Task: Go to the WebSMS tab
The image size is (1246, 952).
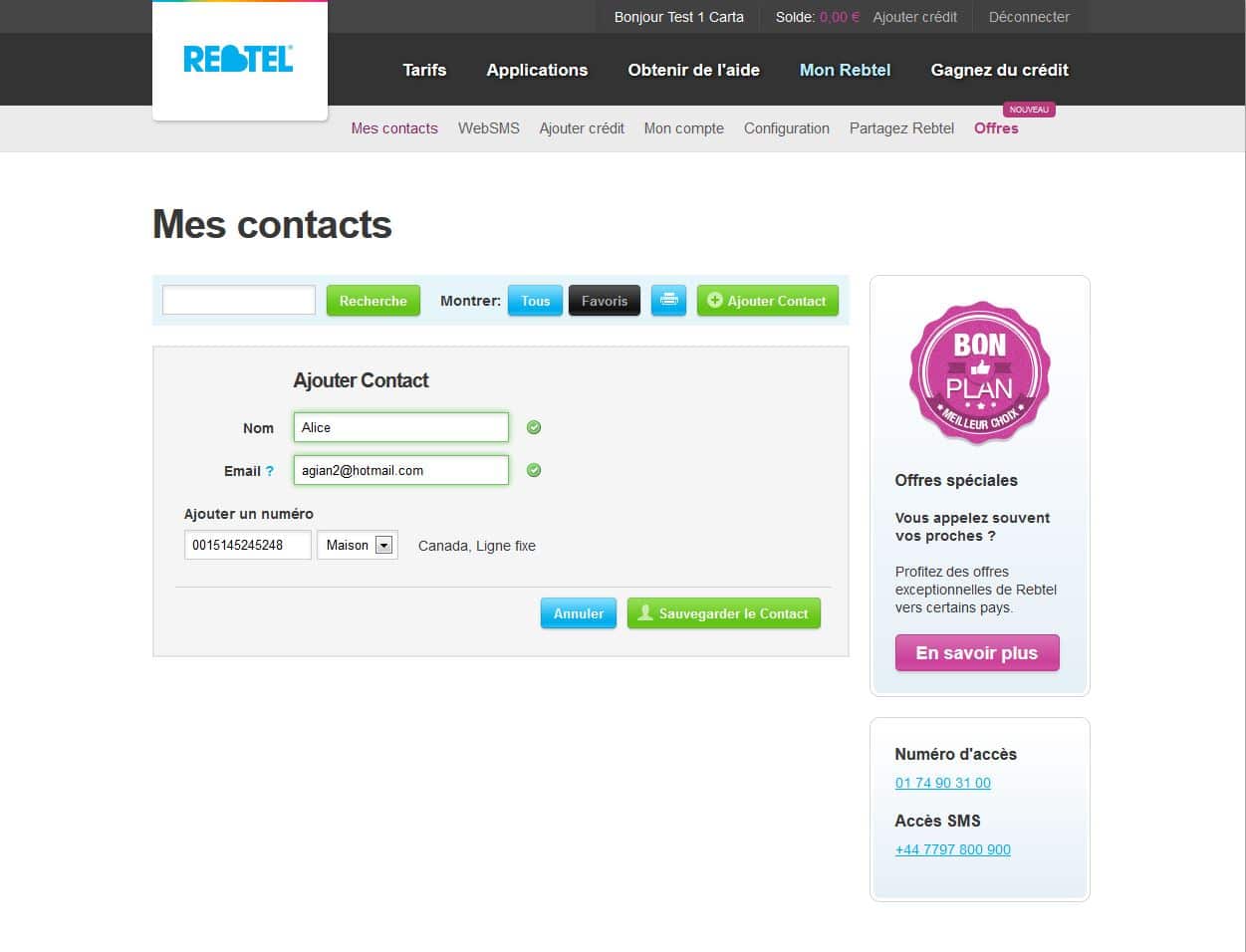Action: [x=489, y=128]
